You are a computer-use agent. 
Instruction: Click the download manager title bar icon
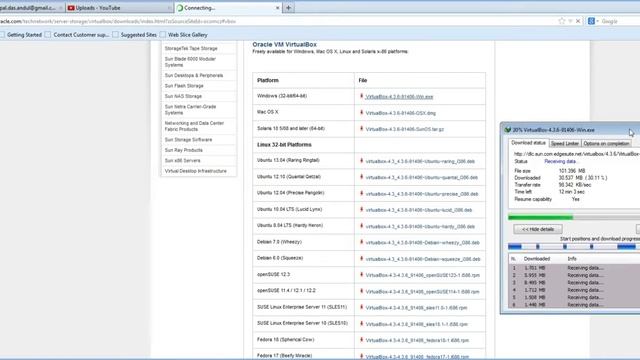pyautogui.click(x=507, y=130)
